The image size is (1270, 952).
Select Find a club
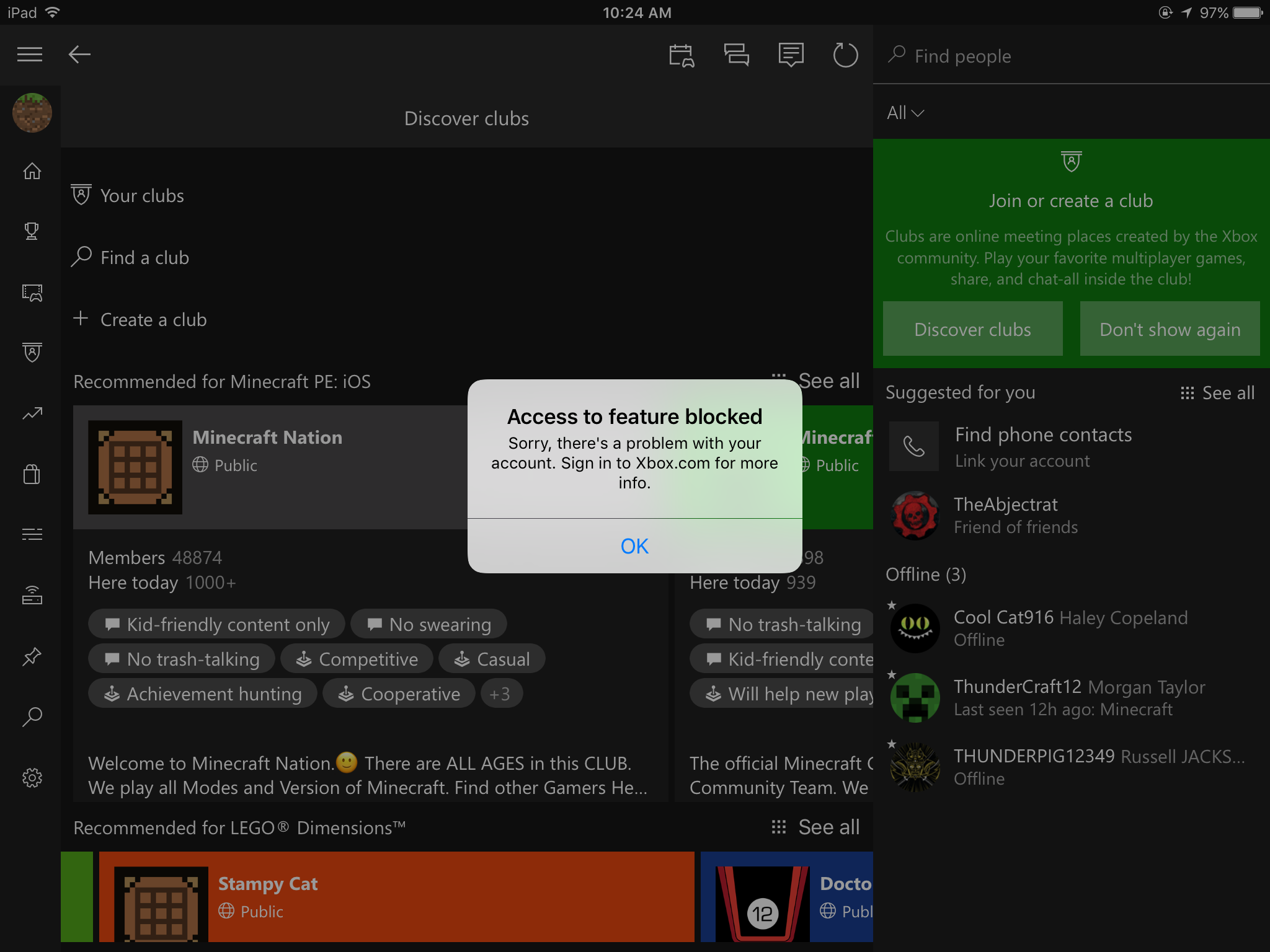[130, 258]
